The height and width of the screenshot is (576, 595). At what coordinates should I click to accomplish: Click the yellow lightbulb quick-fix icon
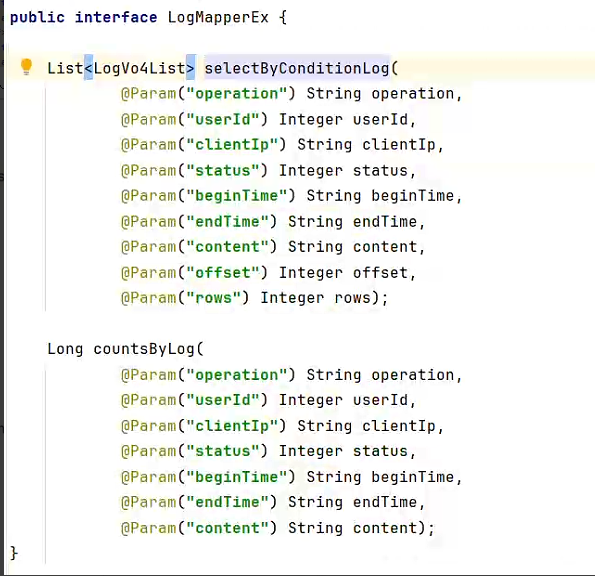click(26, 67)
